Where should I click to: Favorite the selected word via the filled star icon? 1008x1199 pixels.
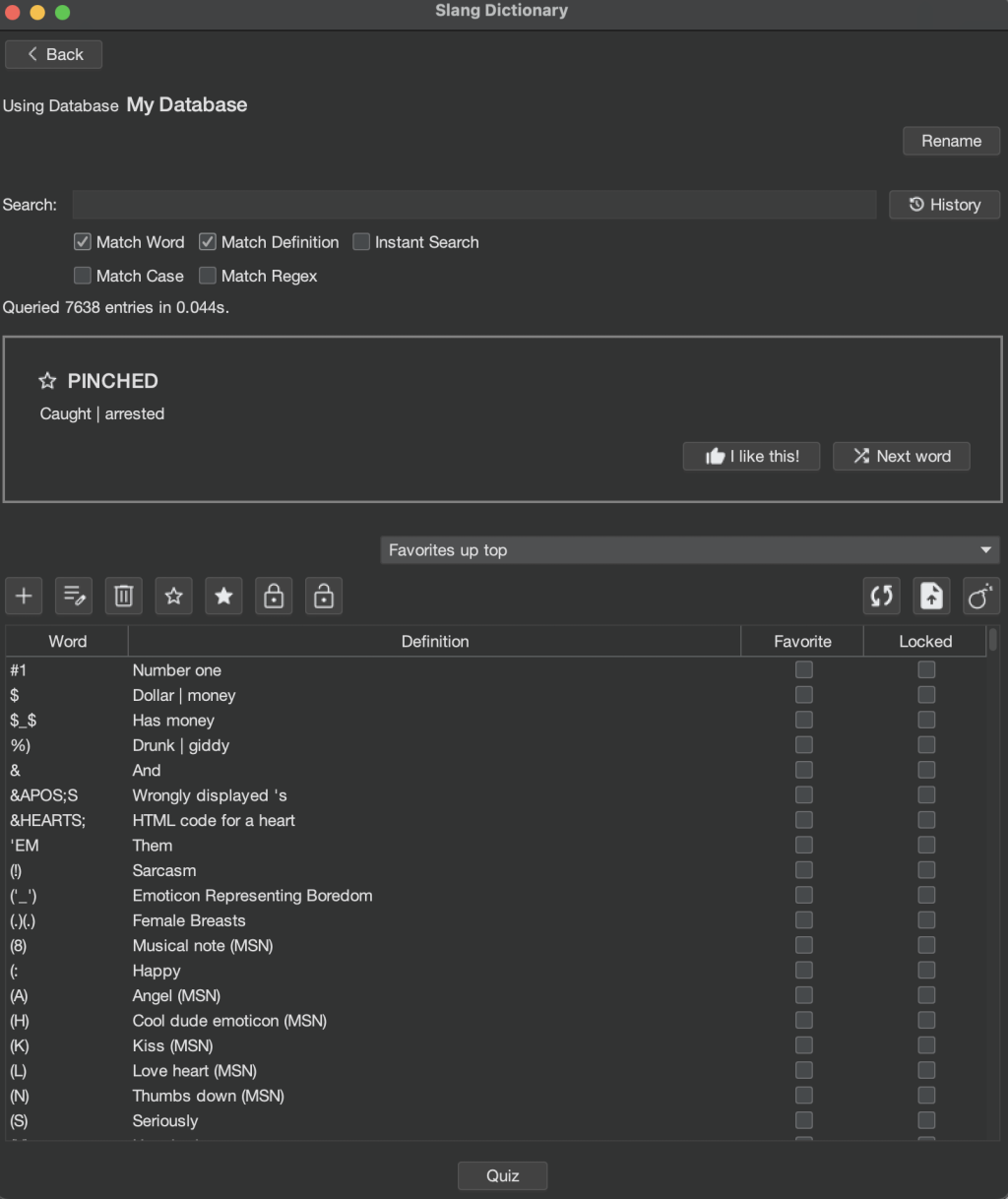click(223, 596)
